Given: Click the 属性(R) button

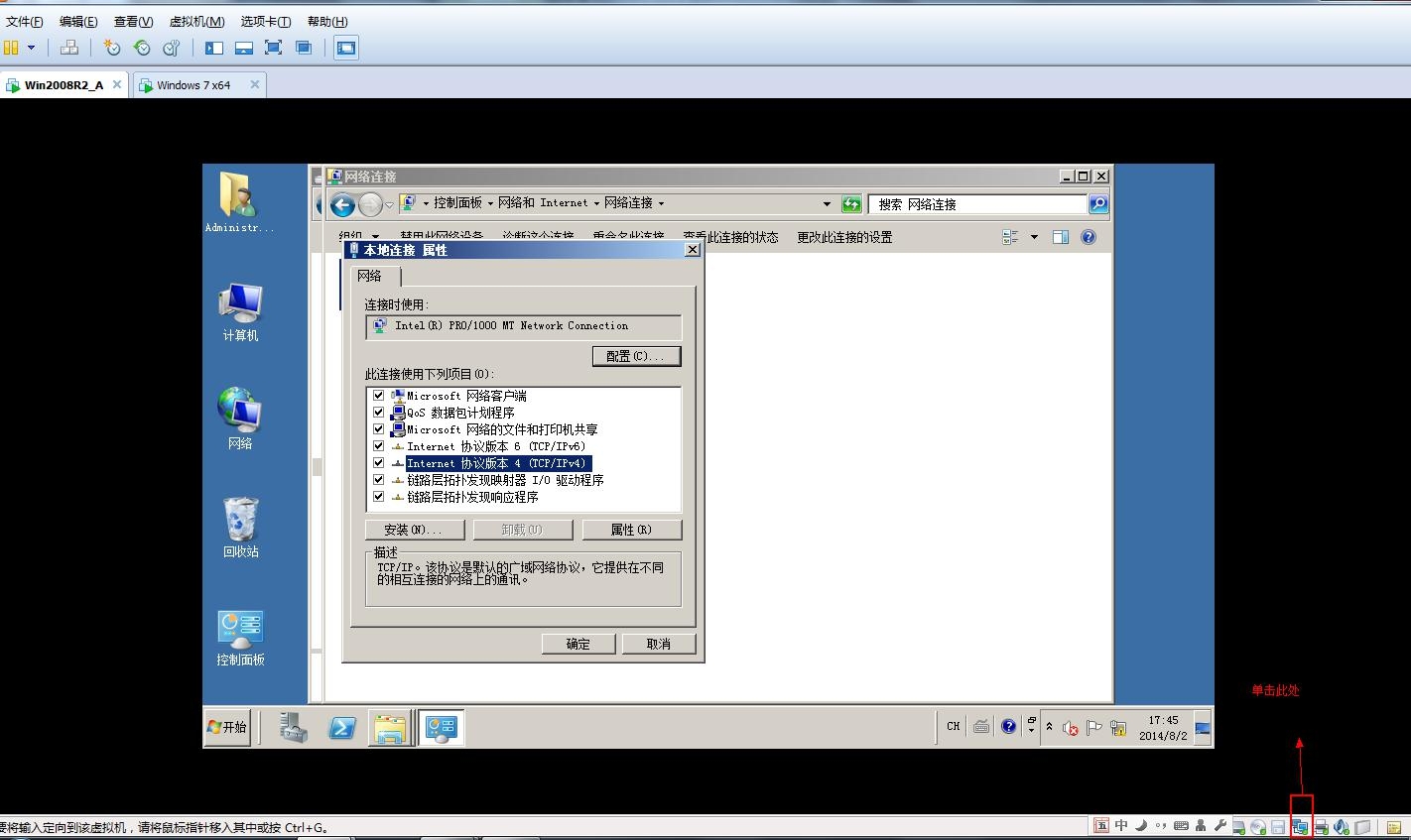Looking at the screenshot, I should 632,530.
